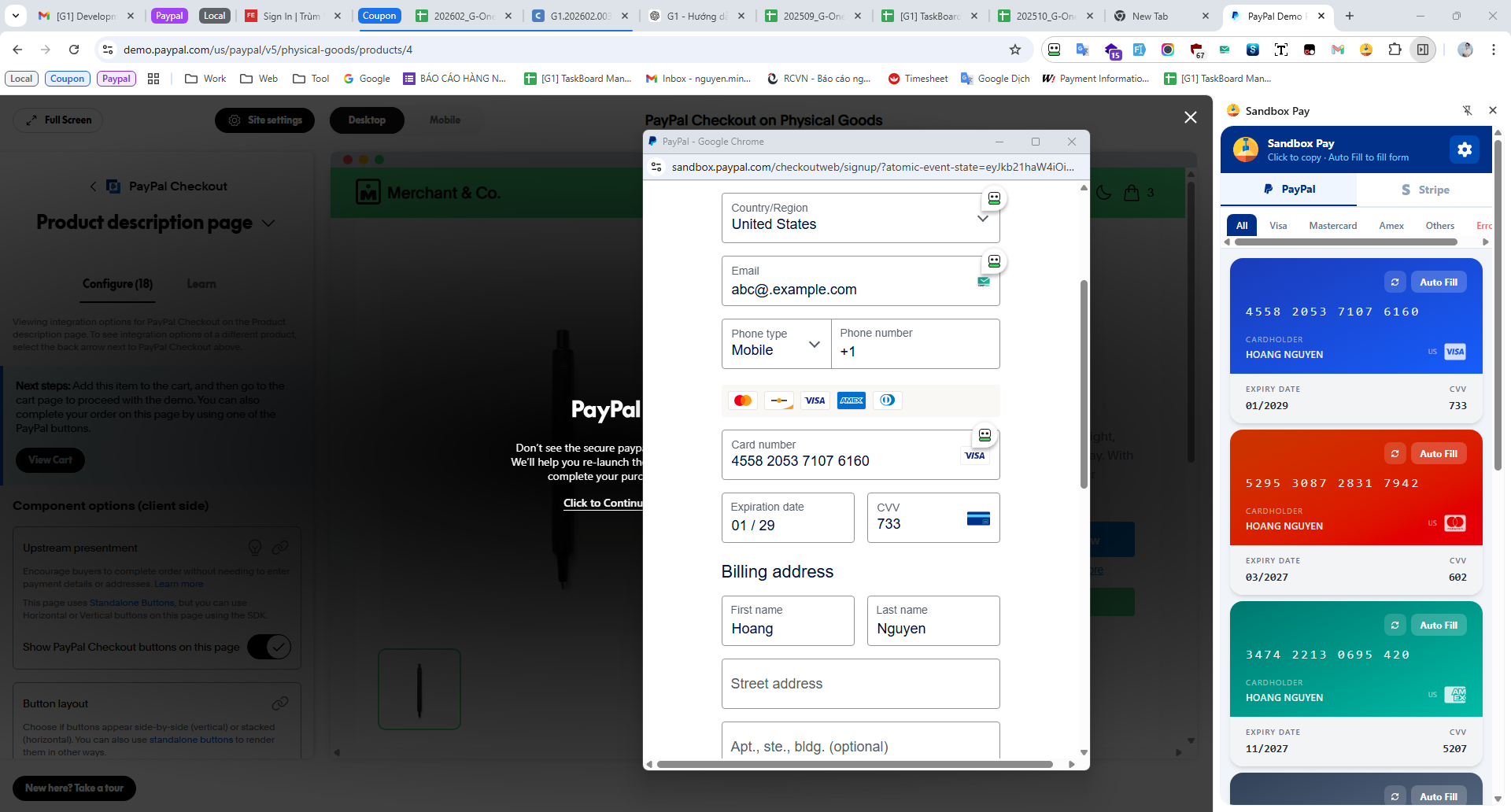Click the CVV field

(x=933, y=518)
